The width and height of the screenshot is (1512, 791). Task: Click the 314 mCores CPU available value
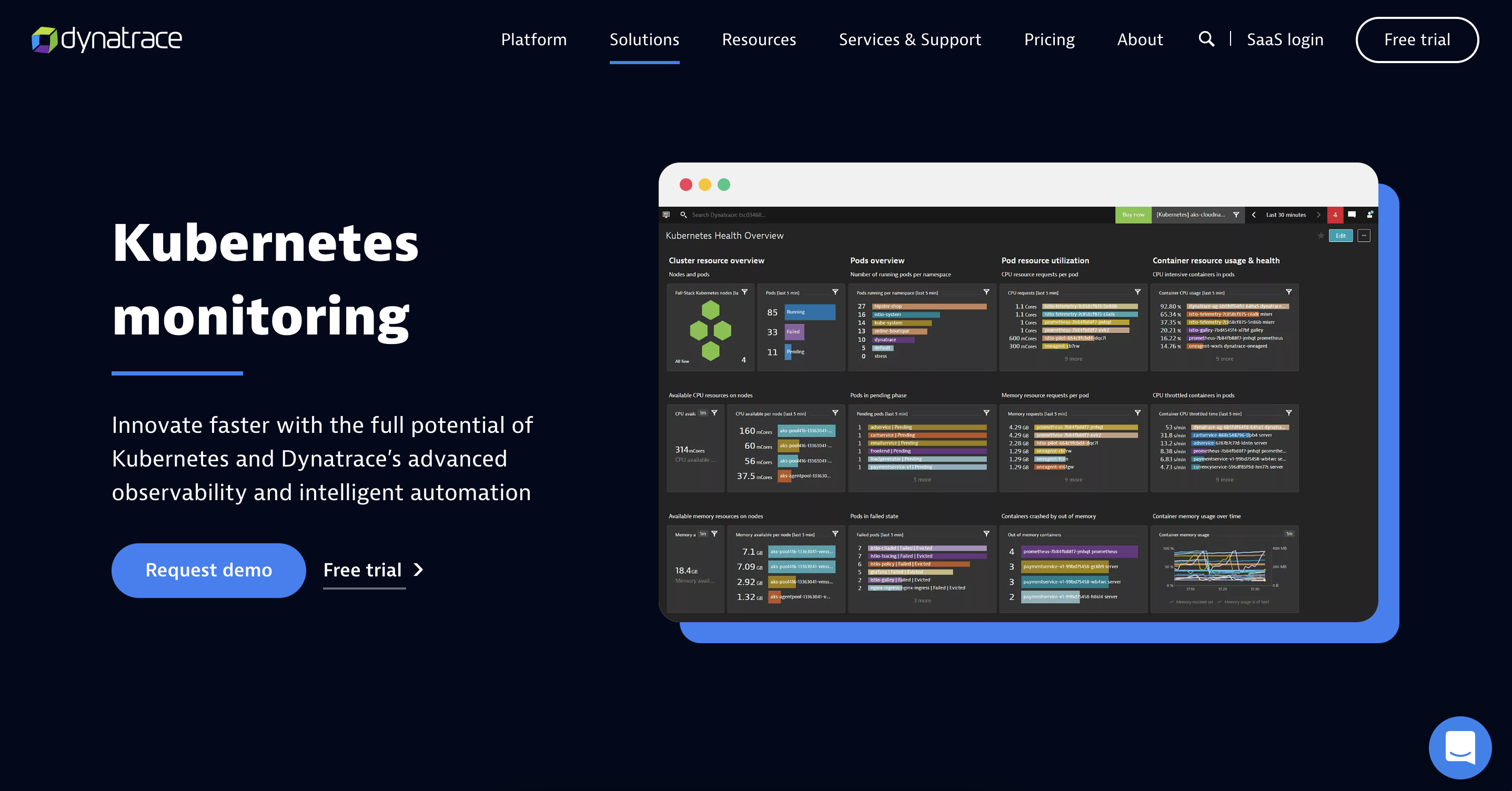(689, 450)
